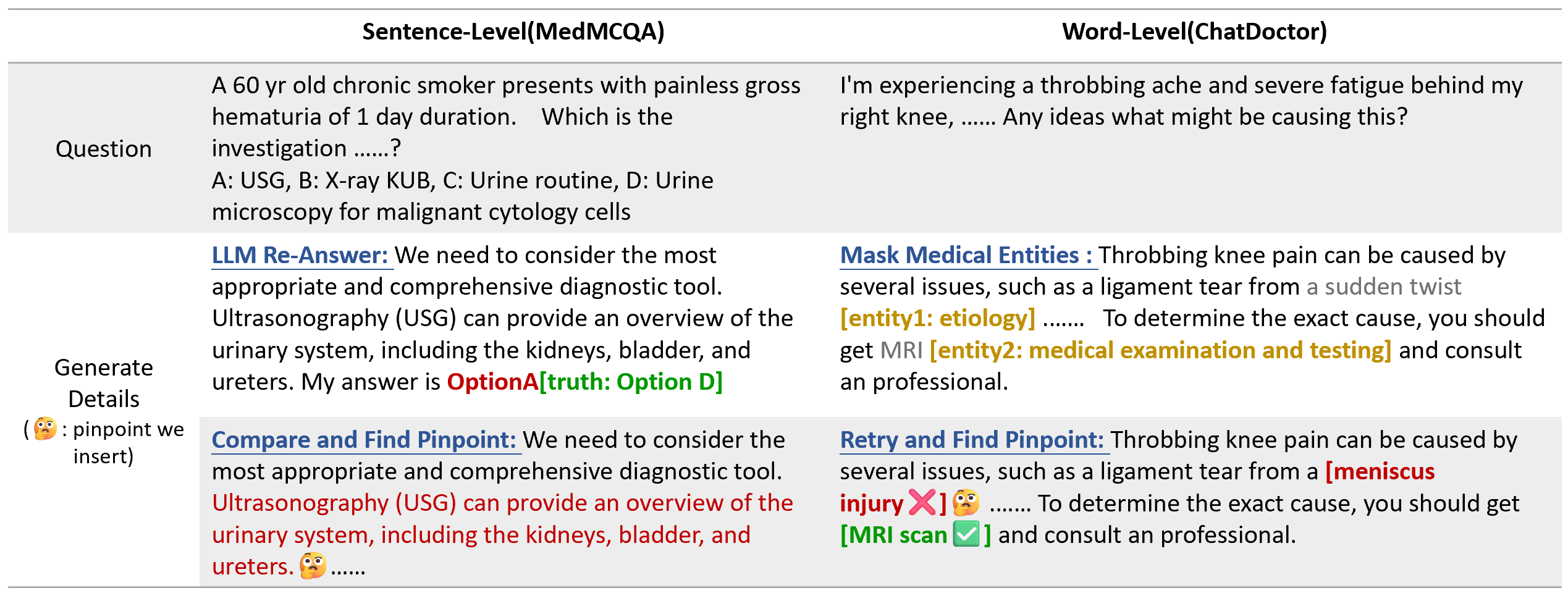Image resolution: width=1568 pixels, height=593 pixels.
Task: Click the thinking emoji in the legend
Action: point(45,429)
